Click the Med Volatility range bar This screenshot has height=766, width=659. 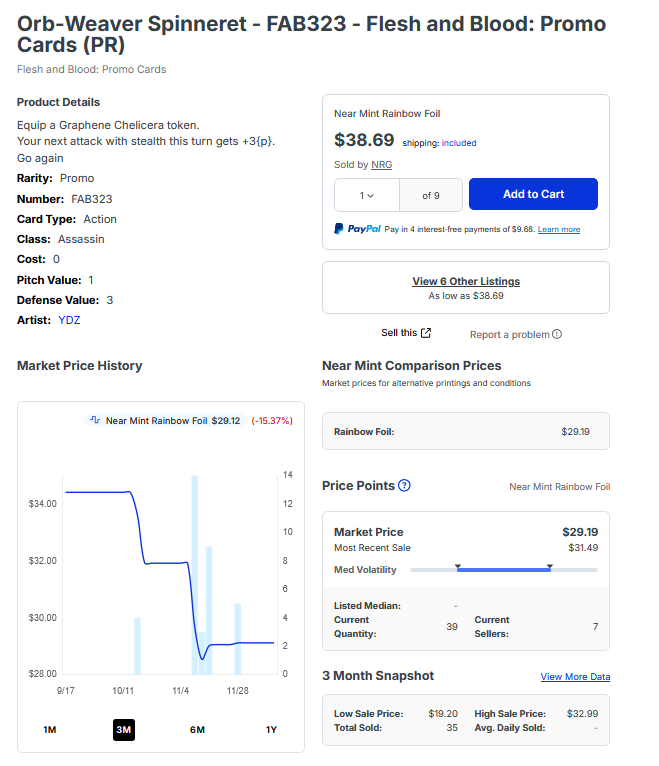[x=504, y=570]
